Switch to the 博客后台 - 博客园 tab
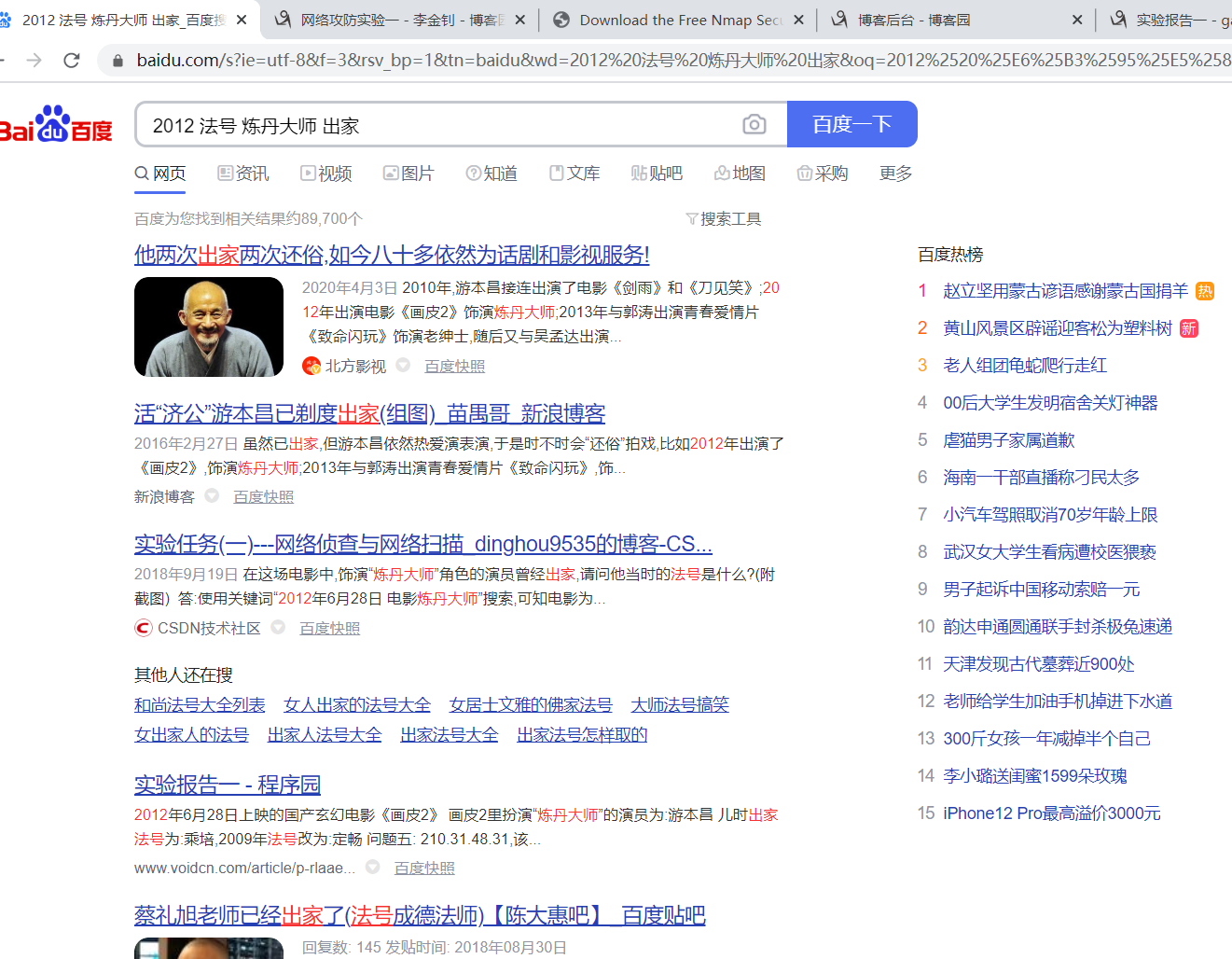The width and height of the screenshot is (1232, 959). pos(956,20)
